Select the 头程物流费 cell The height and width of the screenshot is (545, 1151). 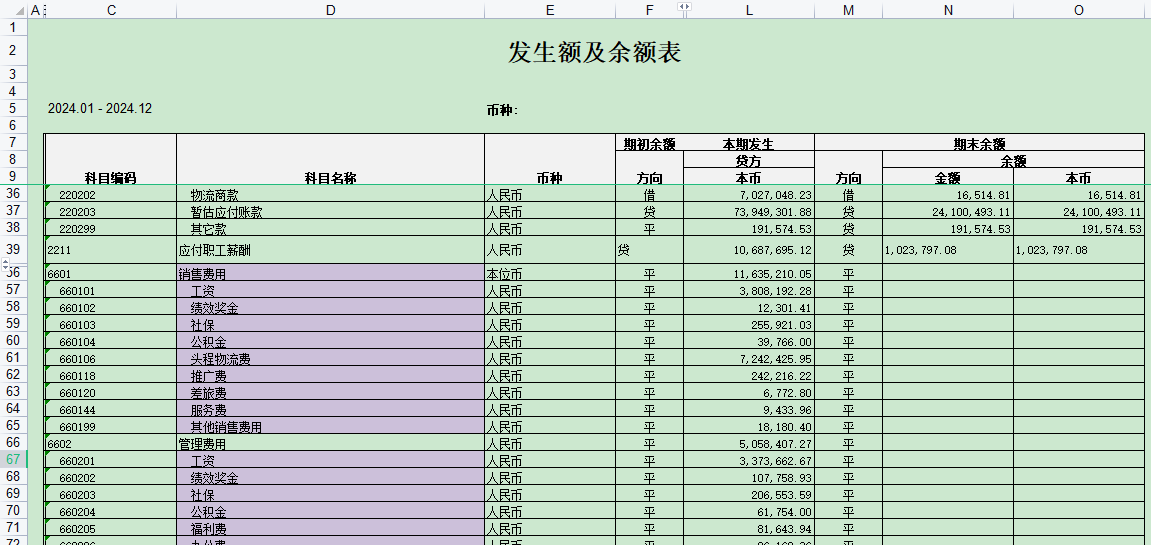330,358
